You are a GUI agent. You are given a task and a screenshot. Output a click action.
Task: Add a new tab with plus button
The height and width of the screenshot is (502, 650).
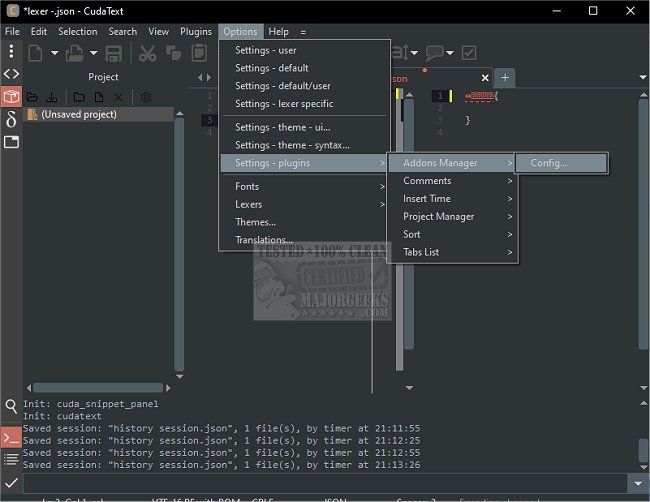[505, 77]
